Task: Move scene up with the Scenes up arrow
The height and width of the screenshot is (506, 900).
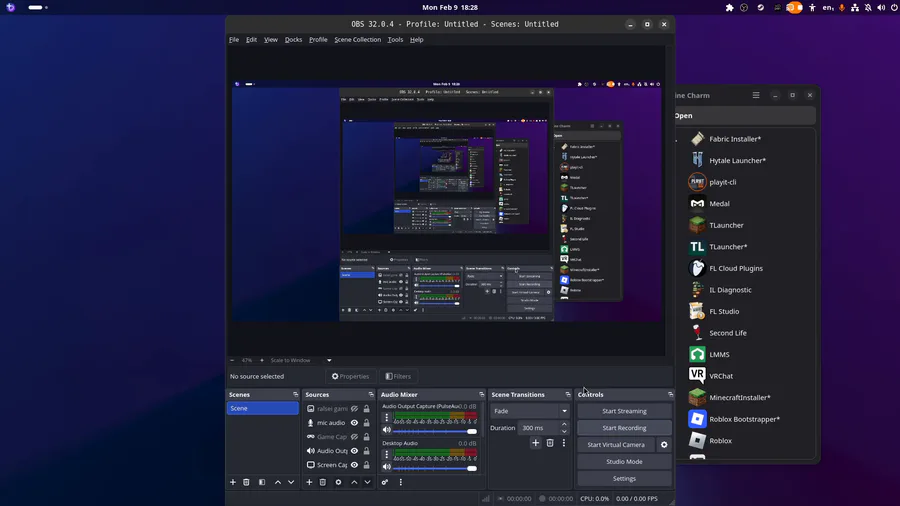Action: point(278,482)
